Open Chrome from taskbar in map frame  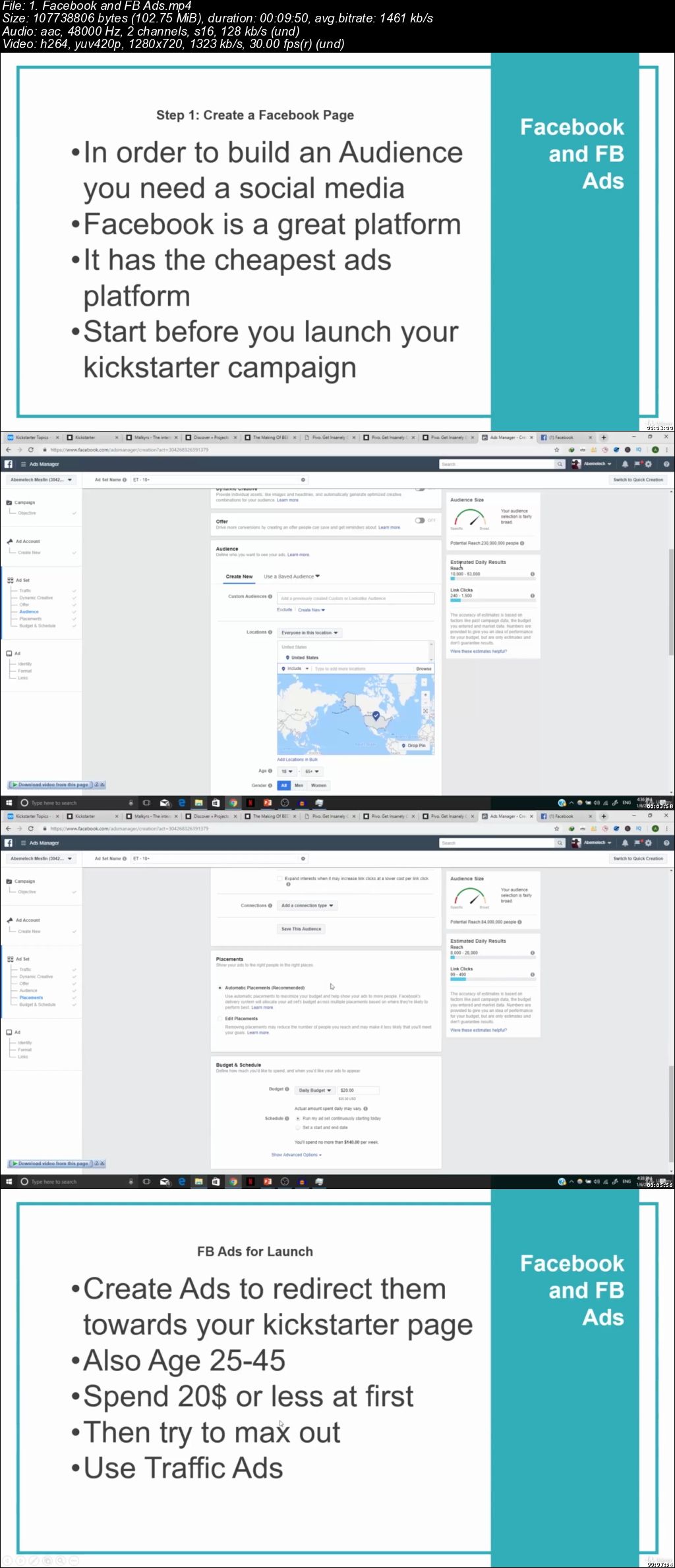tap(233, 802)
